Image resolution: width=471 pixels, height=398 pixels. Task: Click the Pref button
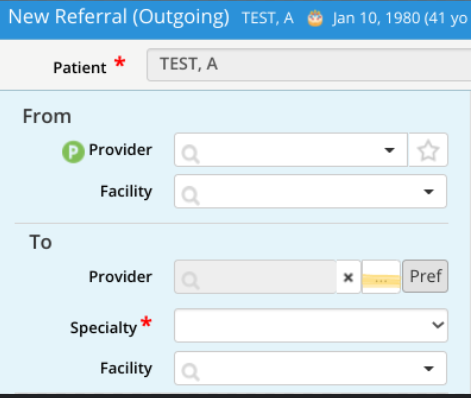coord(425,276)
